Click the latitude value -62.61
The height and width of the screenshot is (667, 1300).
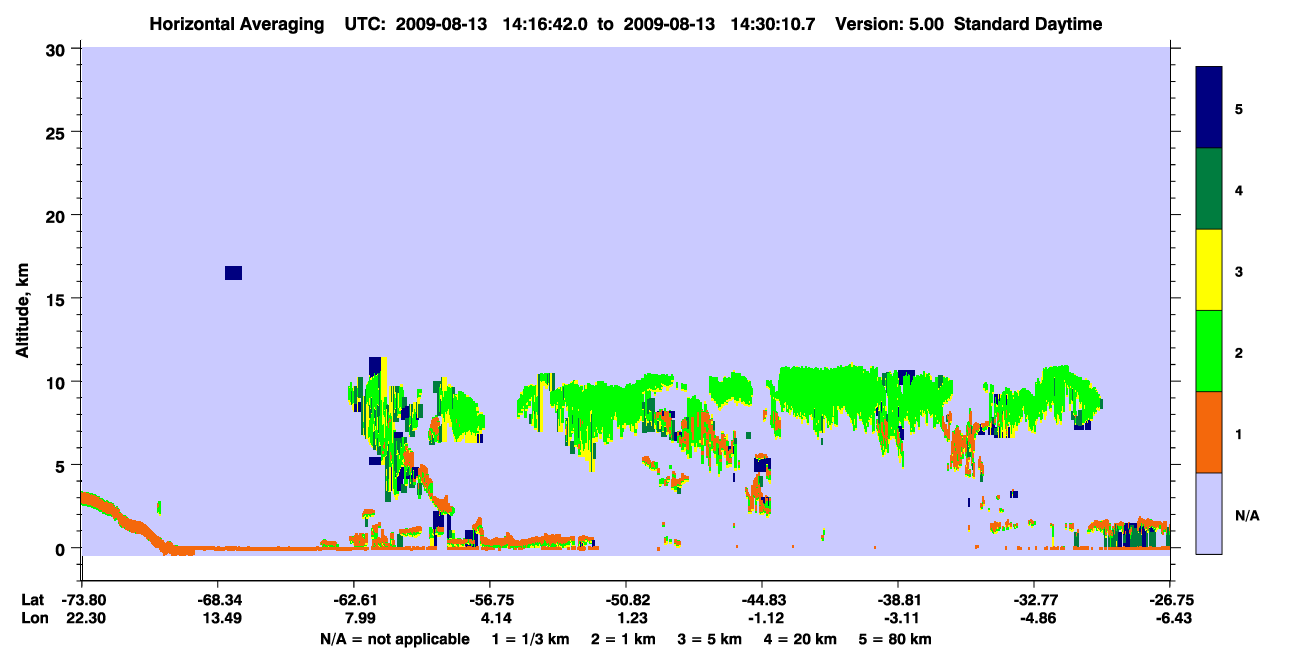point(354,600)
